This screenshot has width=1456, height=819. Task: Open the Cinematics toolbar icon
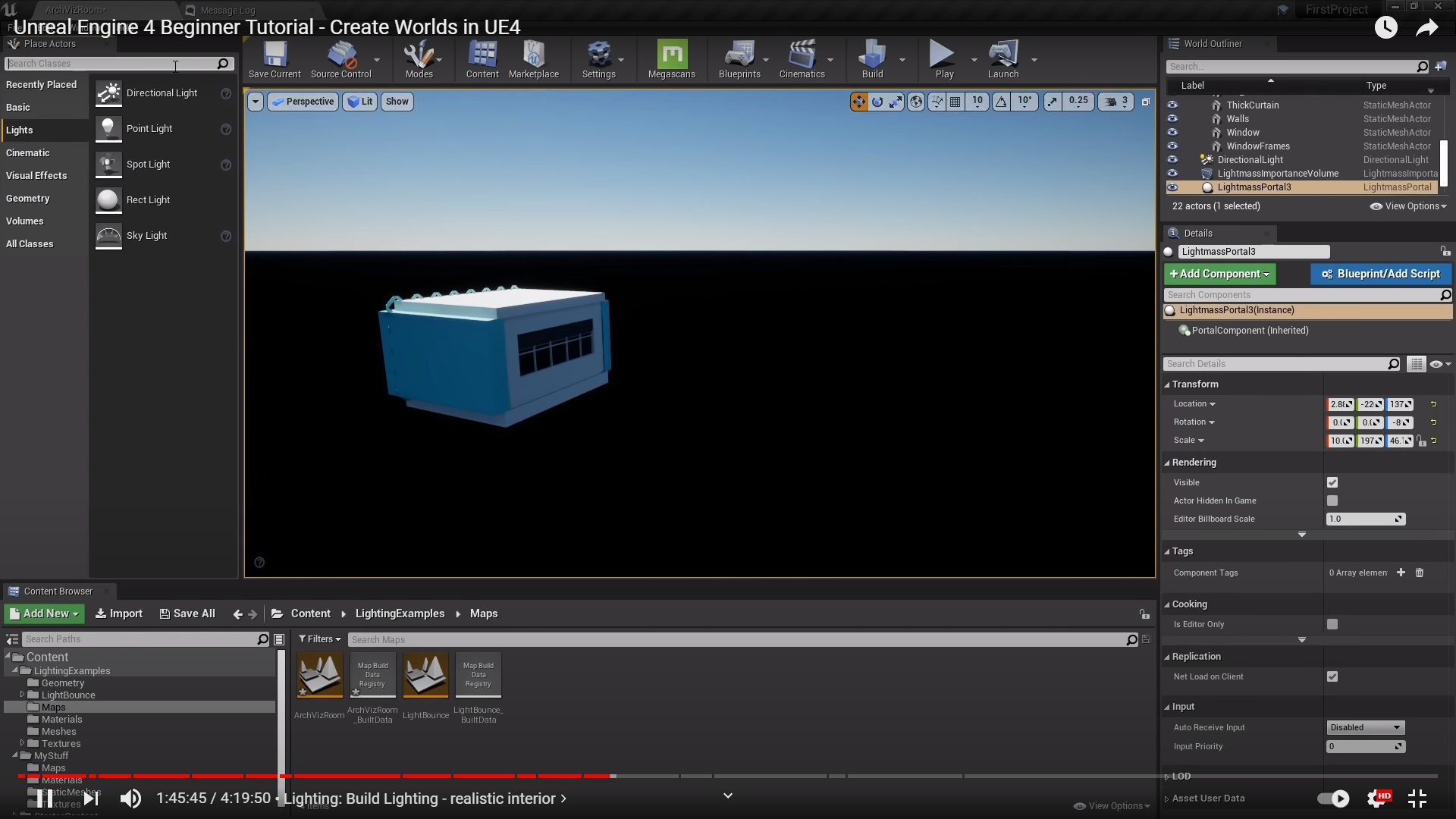click(802, 55)
